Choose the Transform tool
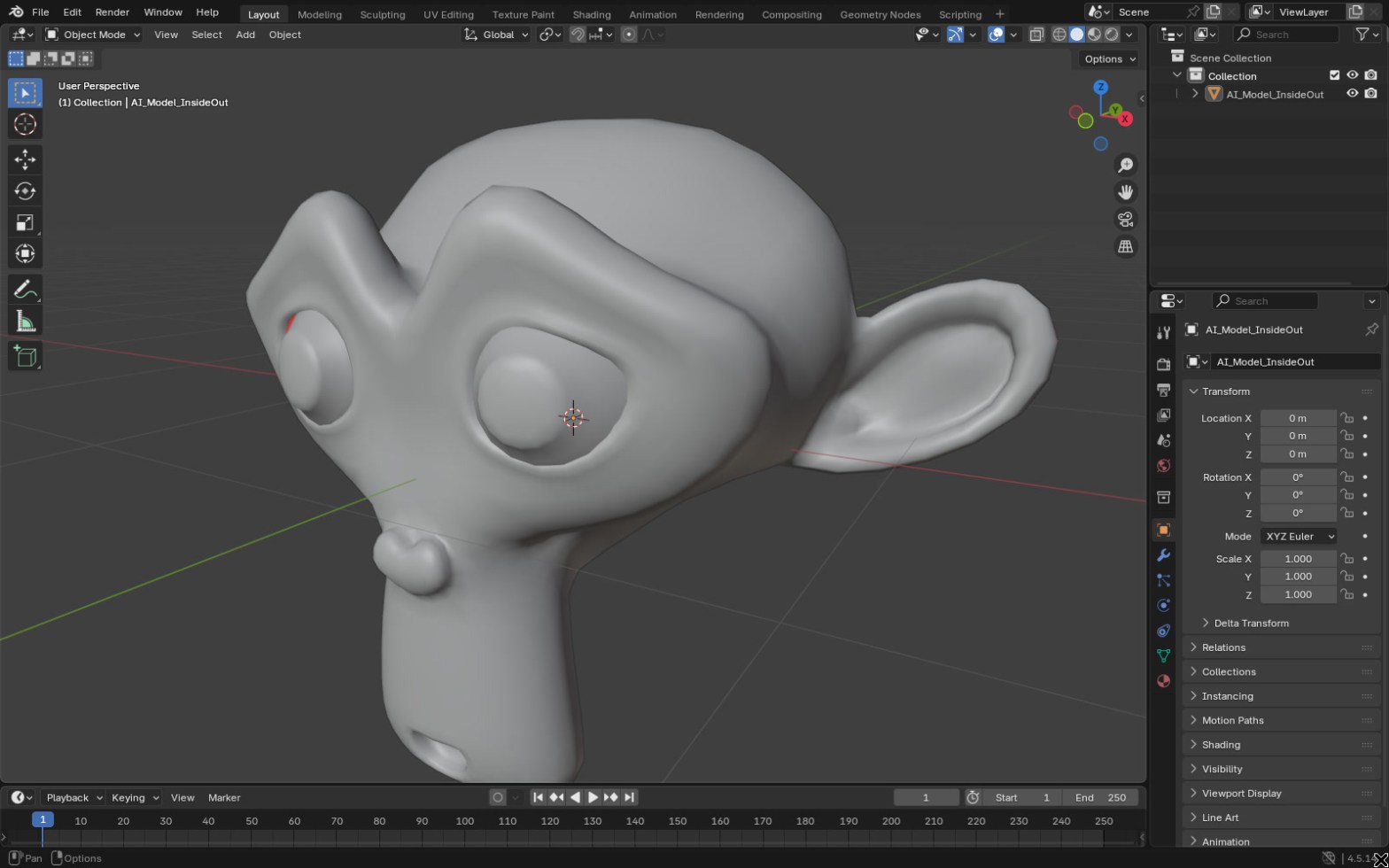 pos(25,253)
